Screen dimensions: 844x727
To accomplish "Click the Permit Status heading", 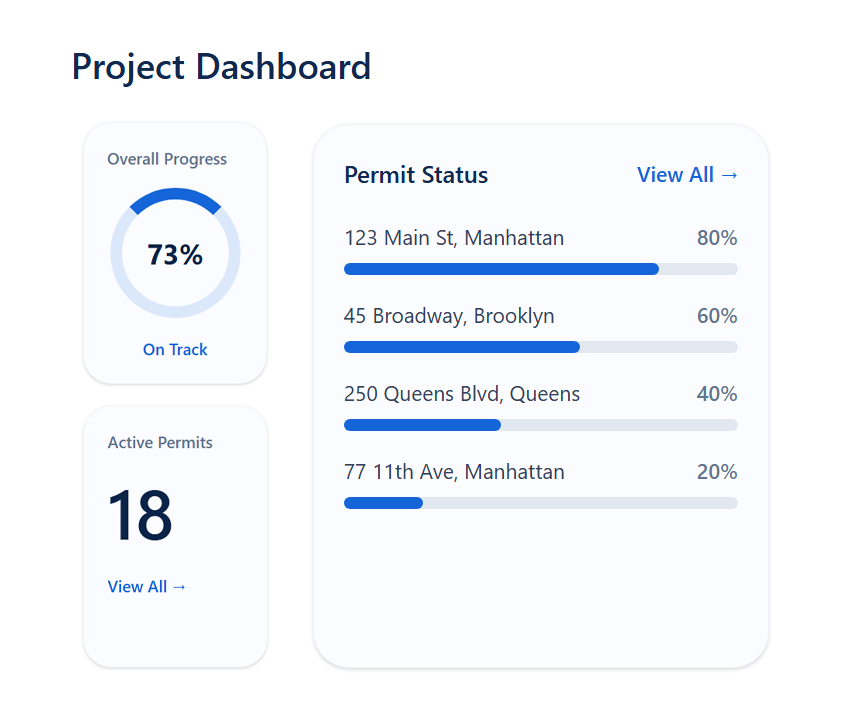I will pyautogui.click(x=416, y=175).
